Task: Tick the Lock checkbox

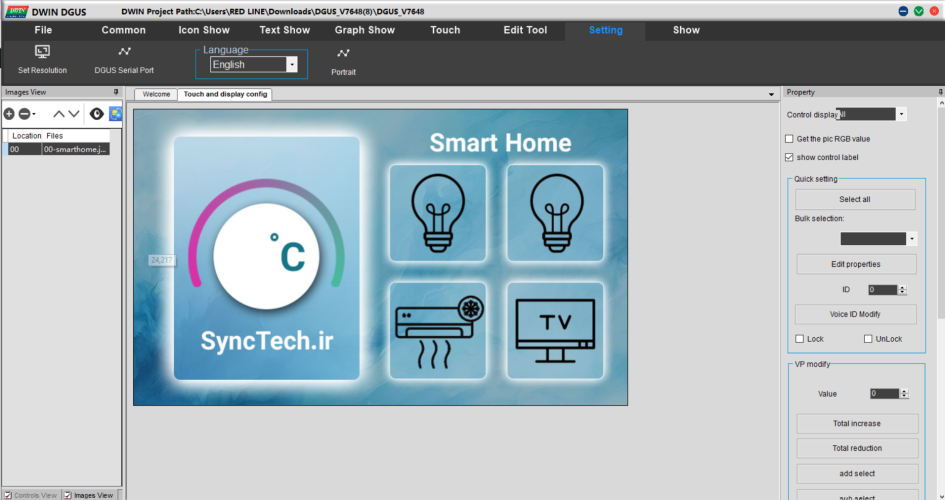Action: click(799, 339)
